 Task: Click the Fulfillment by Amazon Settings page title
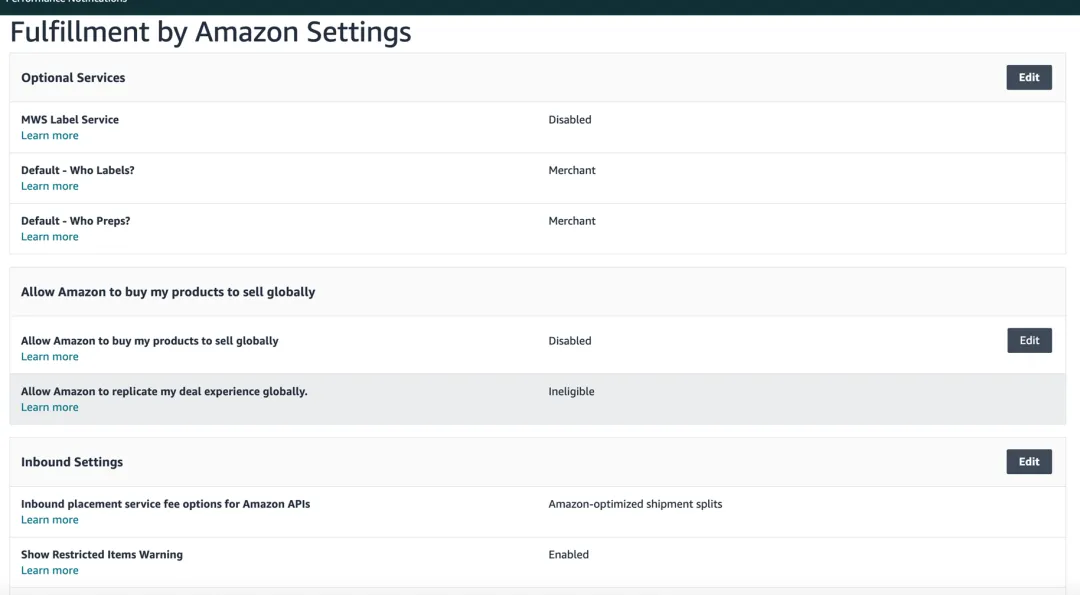[210, 32]
